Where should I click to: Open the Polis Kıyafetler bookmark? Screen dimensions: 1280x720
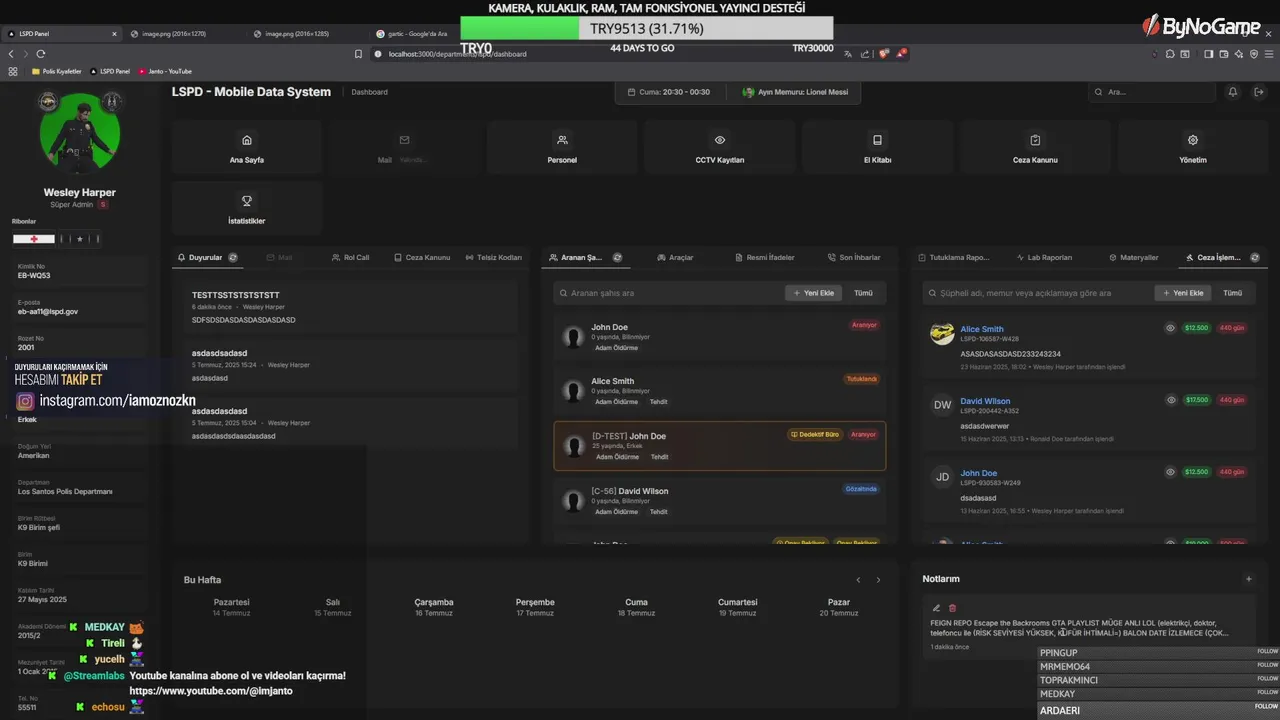(56, 71)
